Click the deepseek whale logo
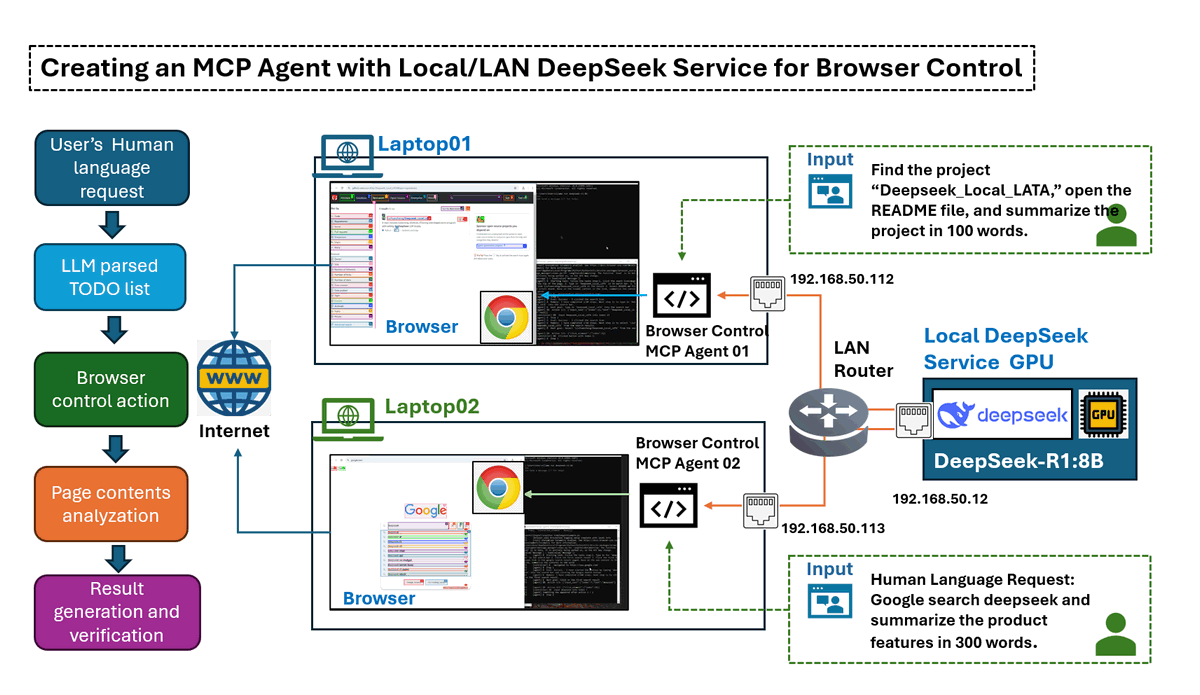The height and width of the screenshot is (695, 1200). coord(958,415)
